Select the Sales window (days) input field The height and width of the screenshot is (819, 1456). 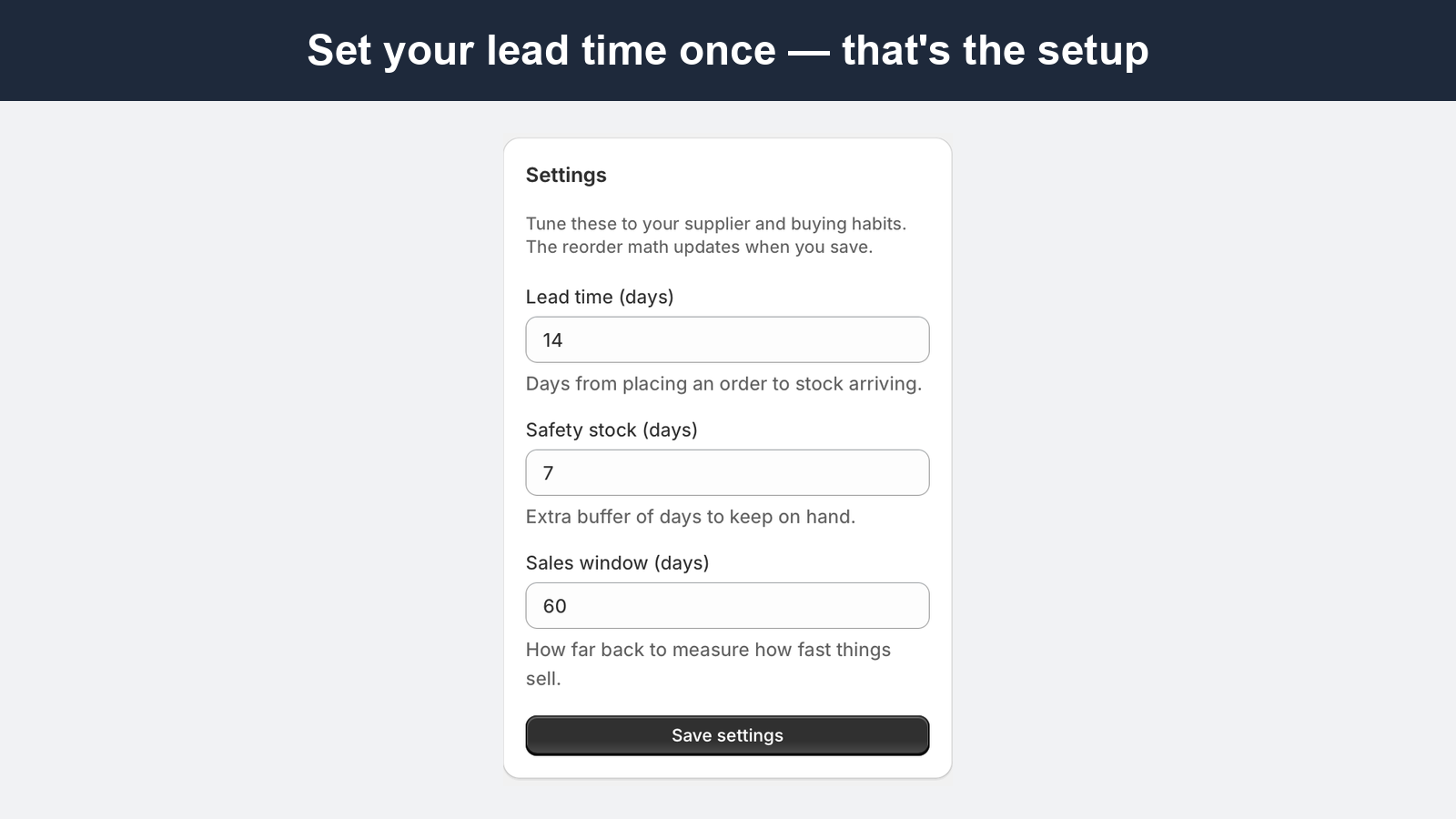(727, 605)
